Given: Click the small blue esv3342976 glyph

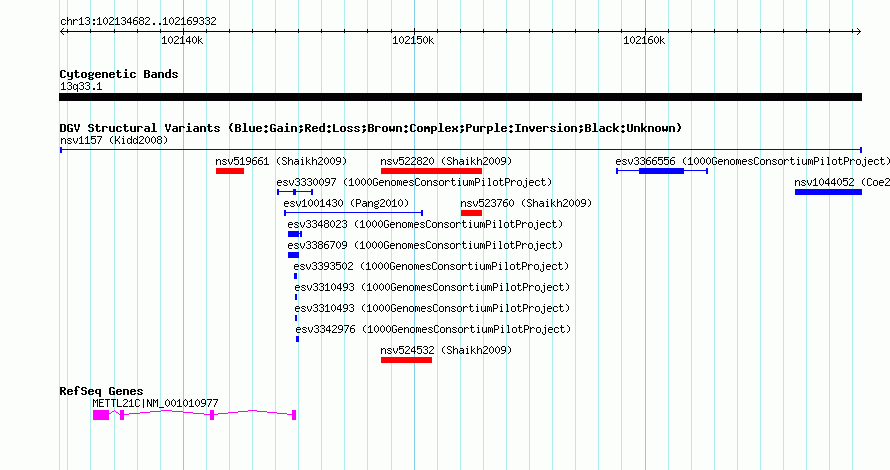Looking at the screenshot, I should 297,339.
